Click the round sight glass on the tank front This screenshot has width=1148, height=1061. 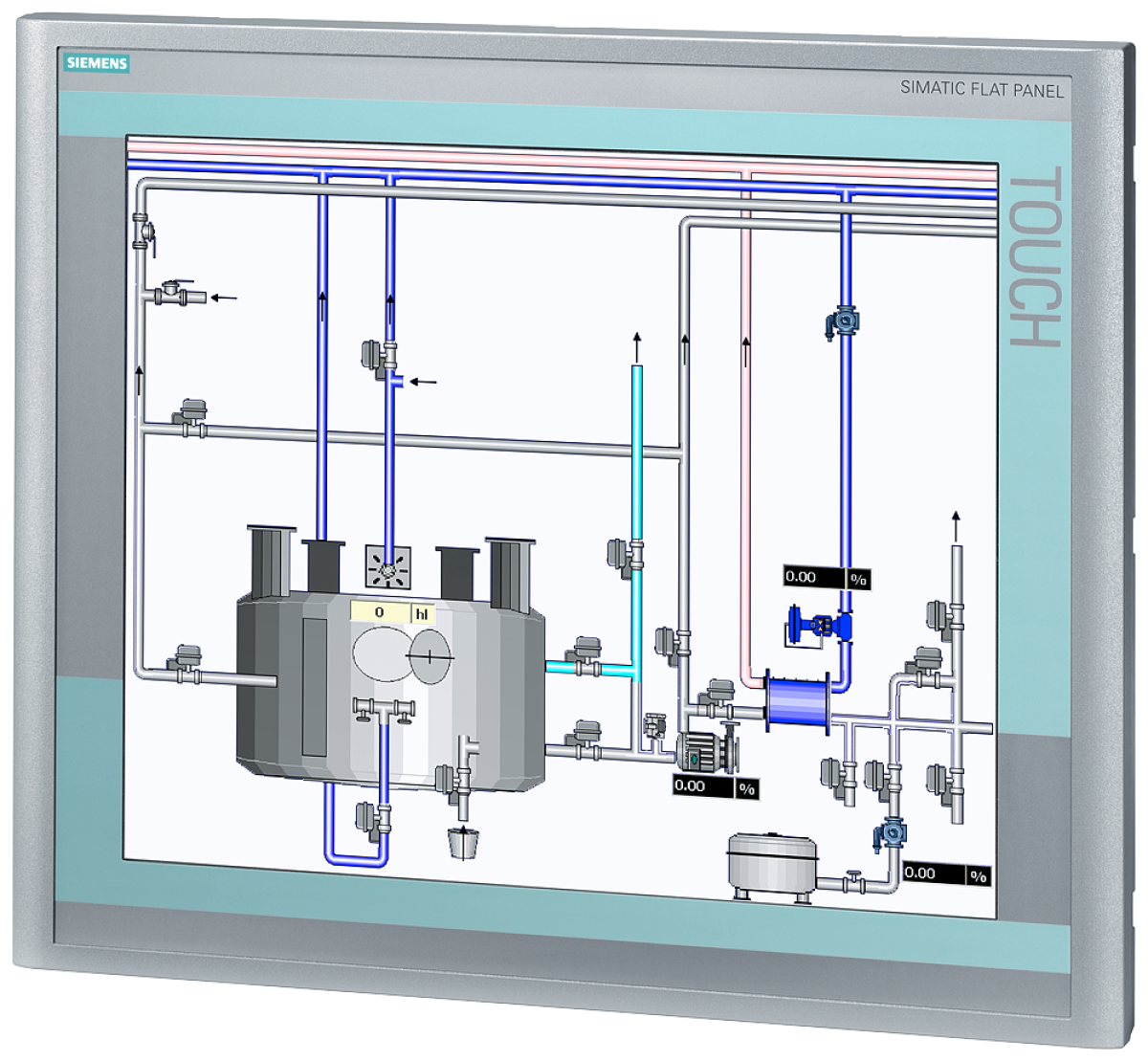pos(383,655)
